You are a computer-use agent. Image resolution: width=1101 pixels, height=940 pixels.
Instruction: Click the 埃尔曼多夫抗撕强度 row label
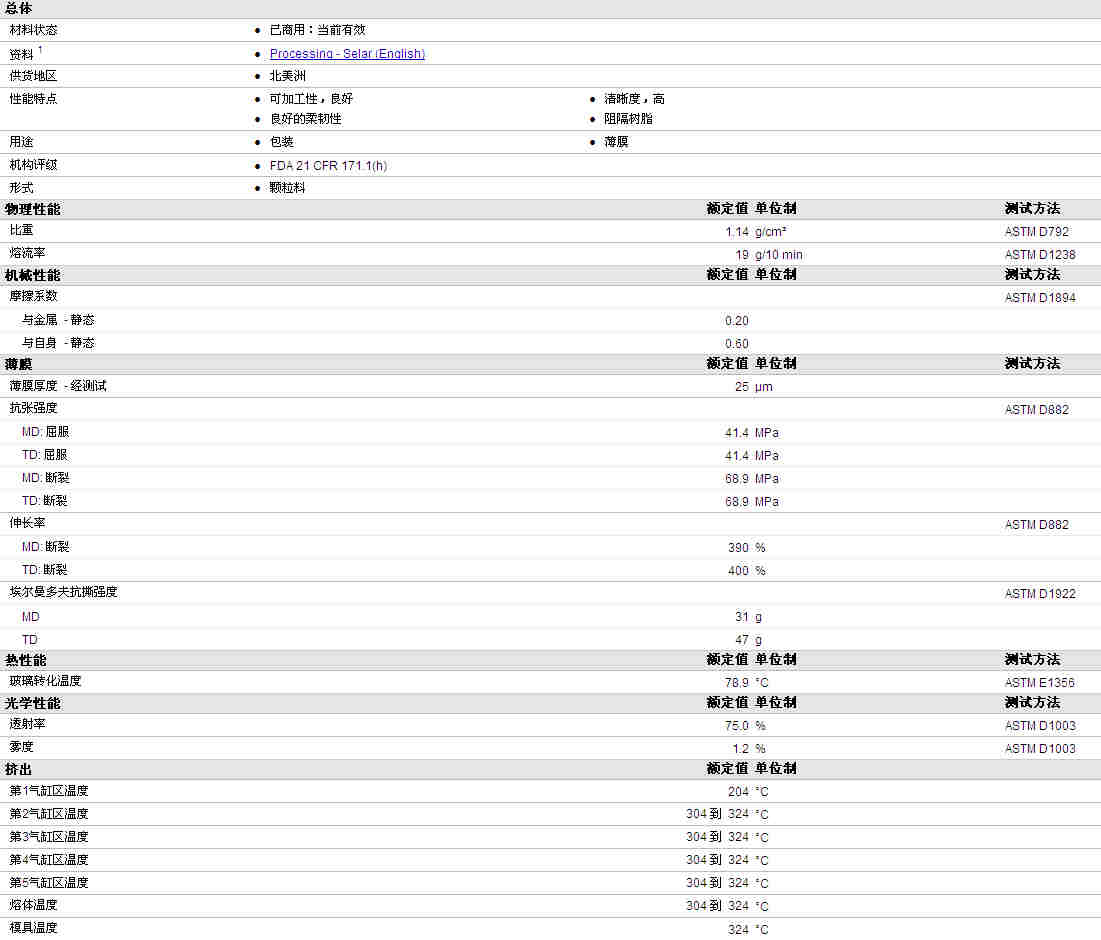pyautogui.click(x=63, y=592)
